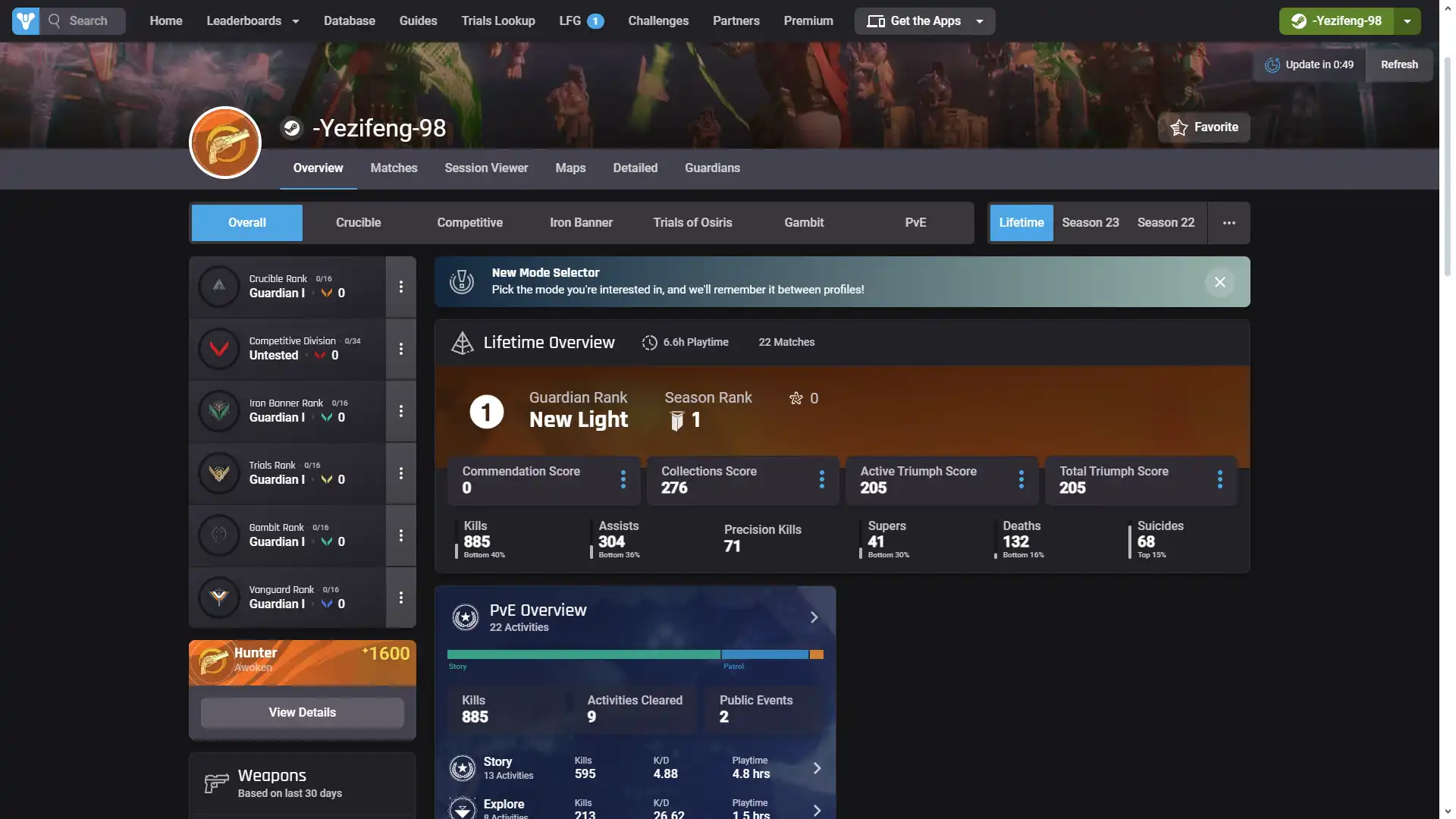Select the Trials of Osiris mode
The image size is (1456, 819).
692,223
